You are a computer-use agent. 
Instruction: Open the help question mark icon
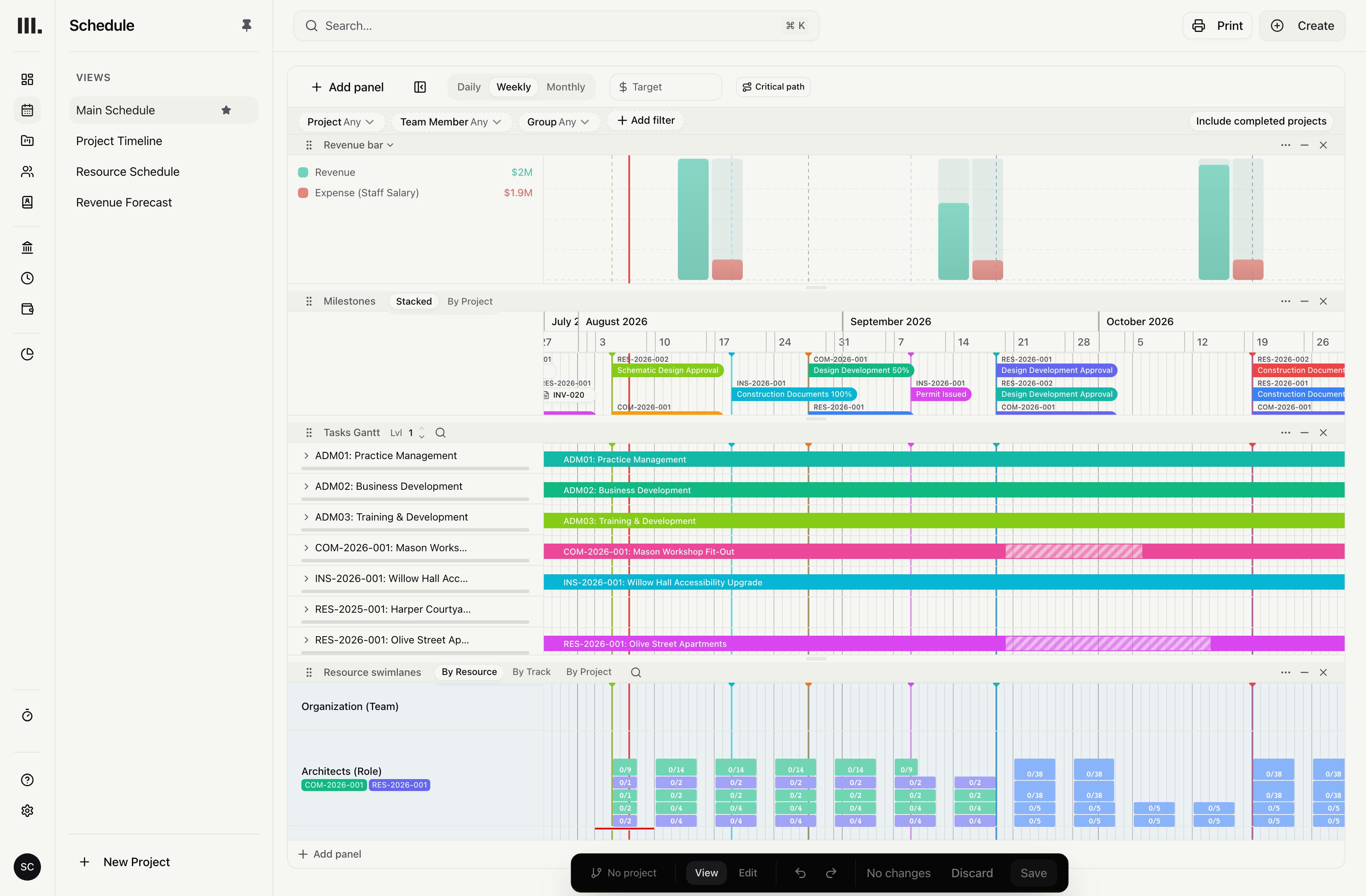(27, 780)
